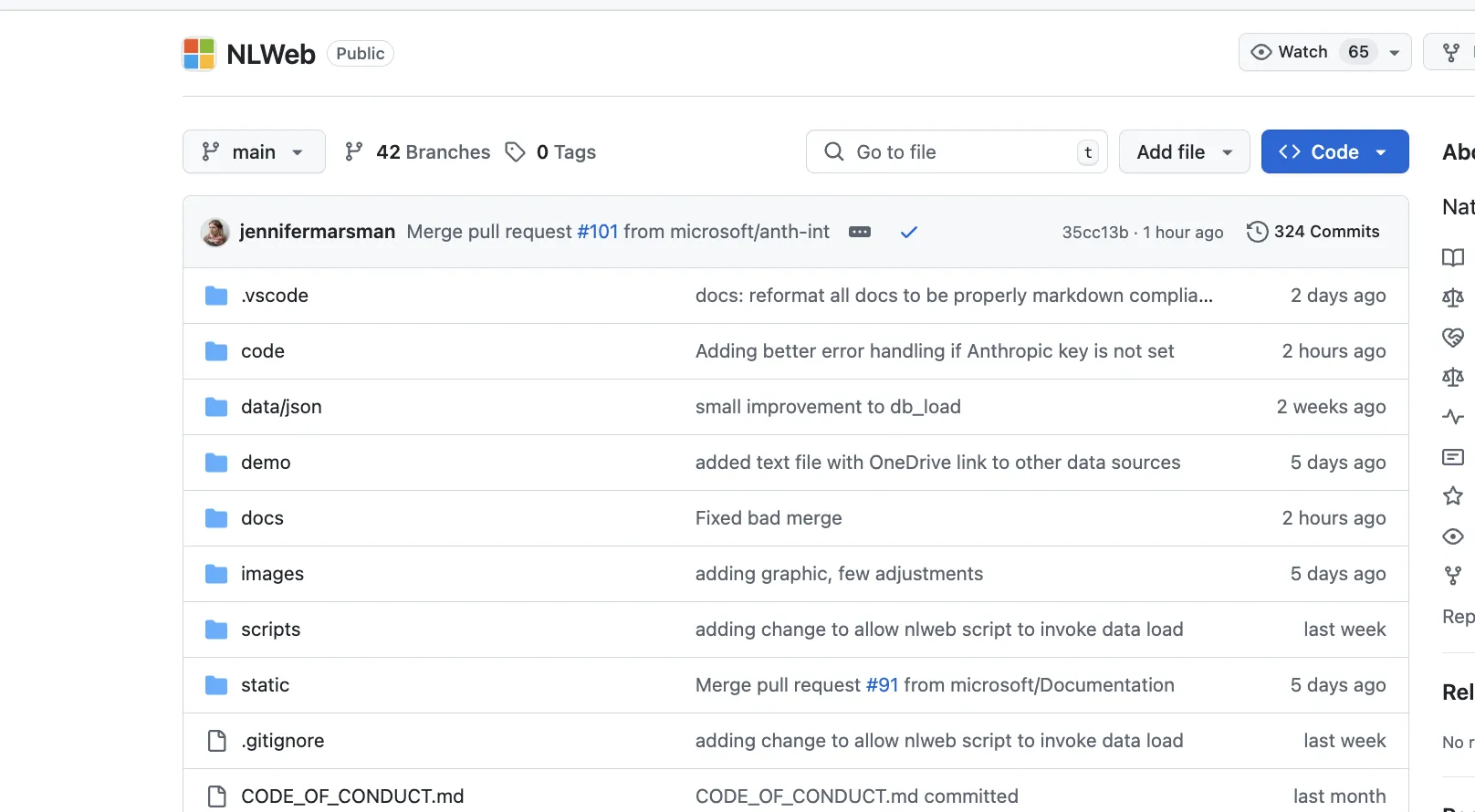Open 'CODE_OF_CONDUCT.md committed' commit message
1475x812 pixels.
856,796
